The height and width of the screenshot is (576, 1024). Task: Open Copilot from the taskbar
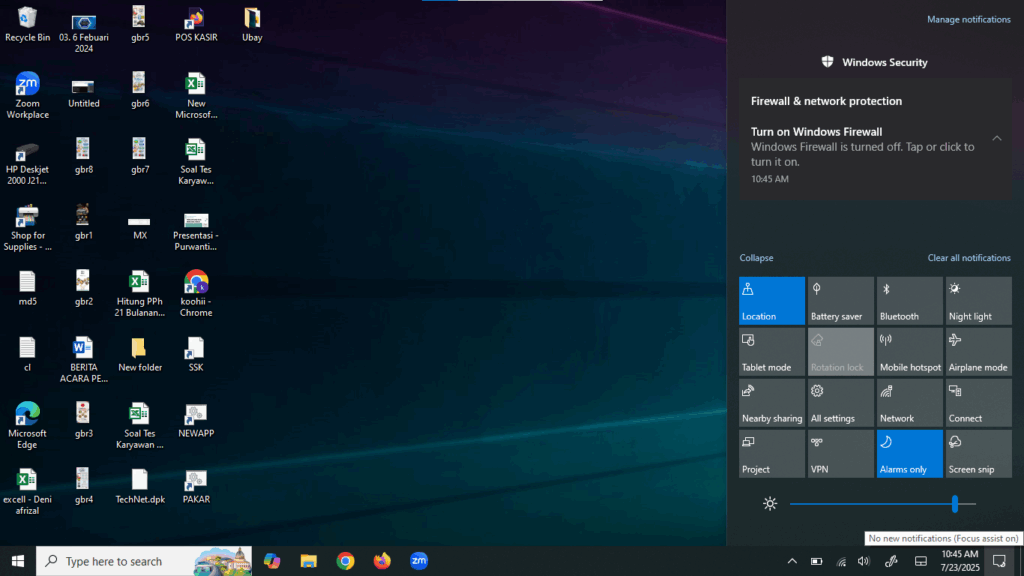pyautogui.click(x=272, y=561)
